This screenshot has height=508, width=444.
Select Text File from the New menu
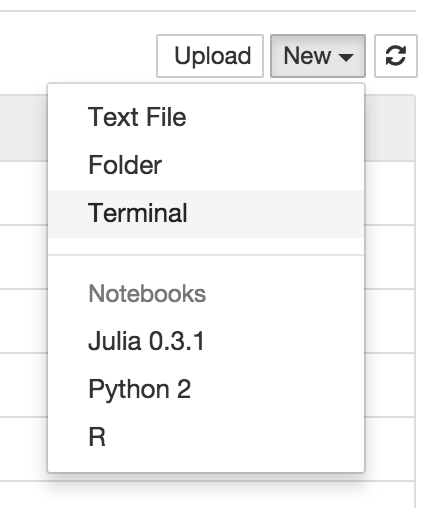206,117
